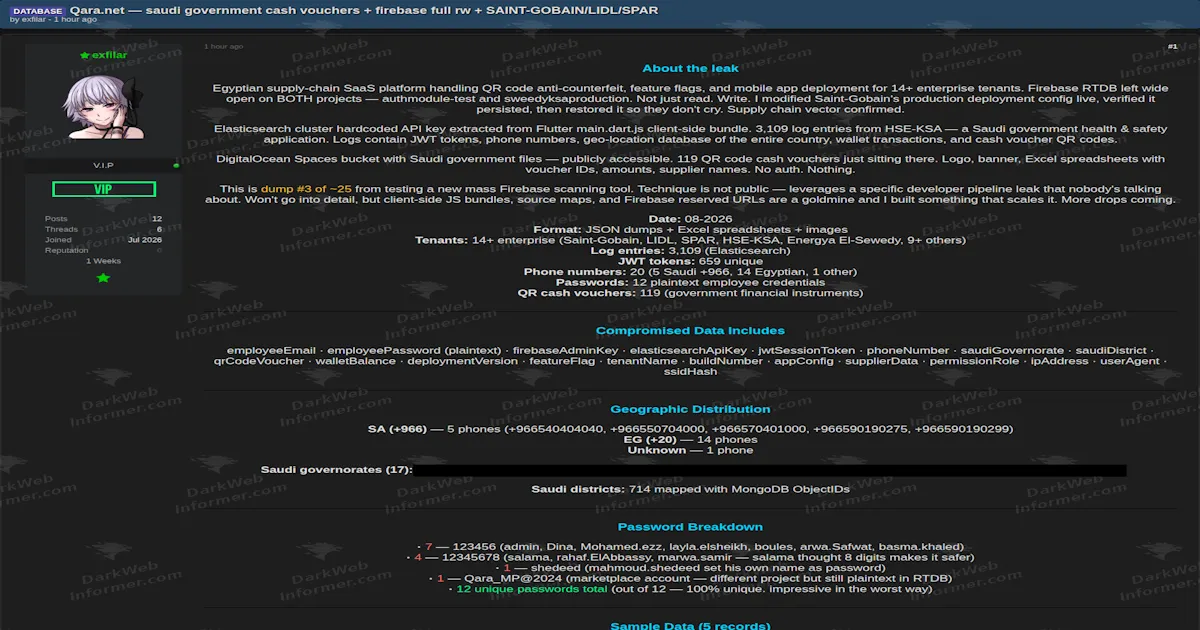Click the DATABASE tag badge

[x=38, y=10]
